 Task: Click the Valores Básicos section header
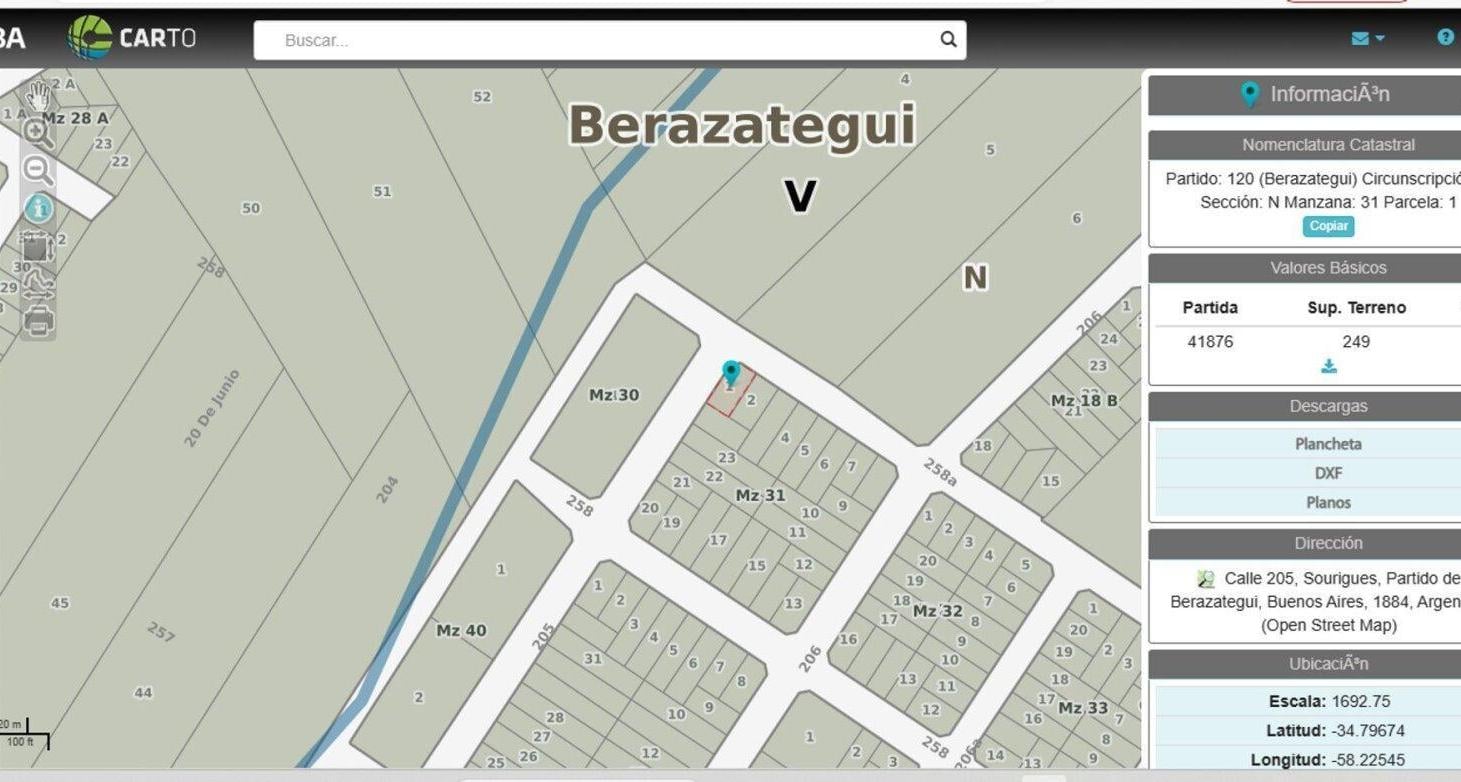click(1305, 268)
